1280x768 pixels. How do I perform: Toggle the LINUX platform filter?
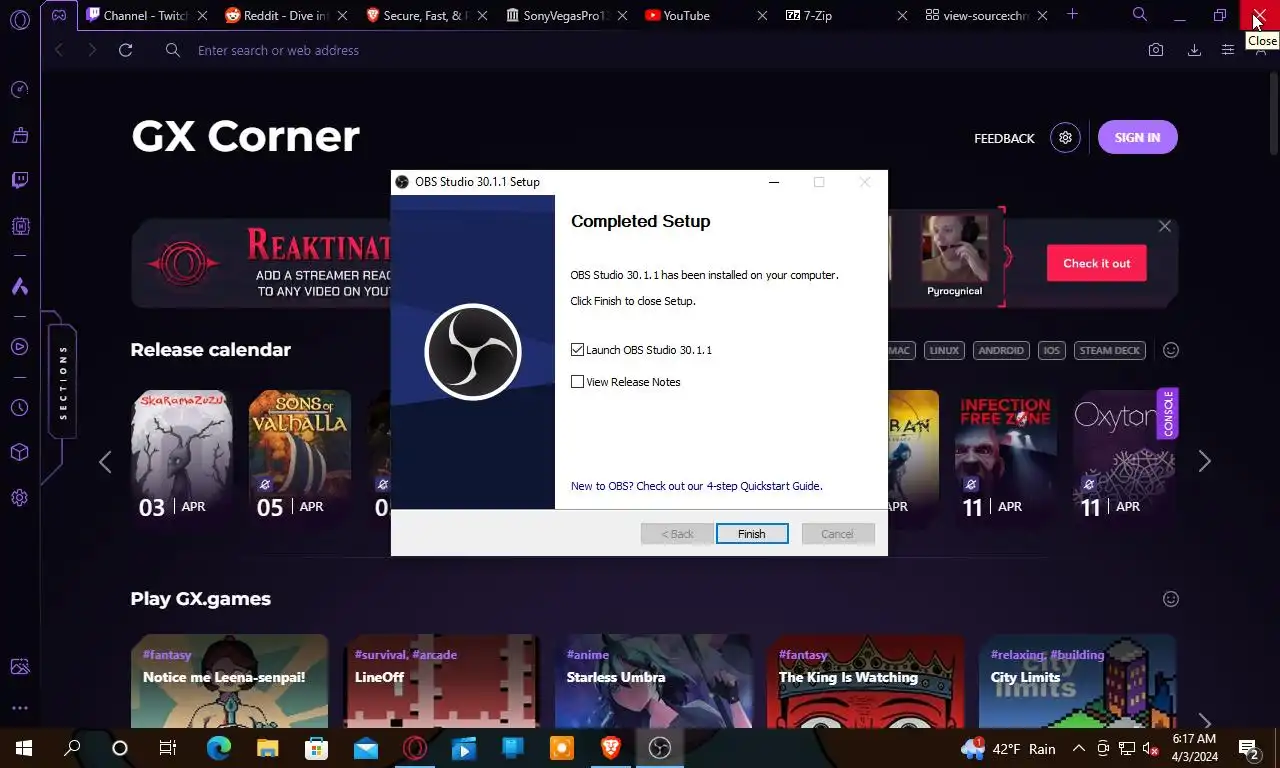point(943,350)
